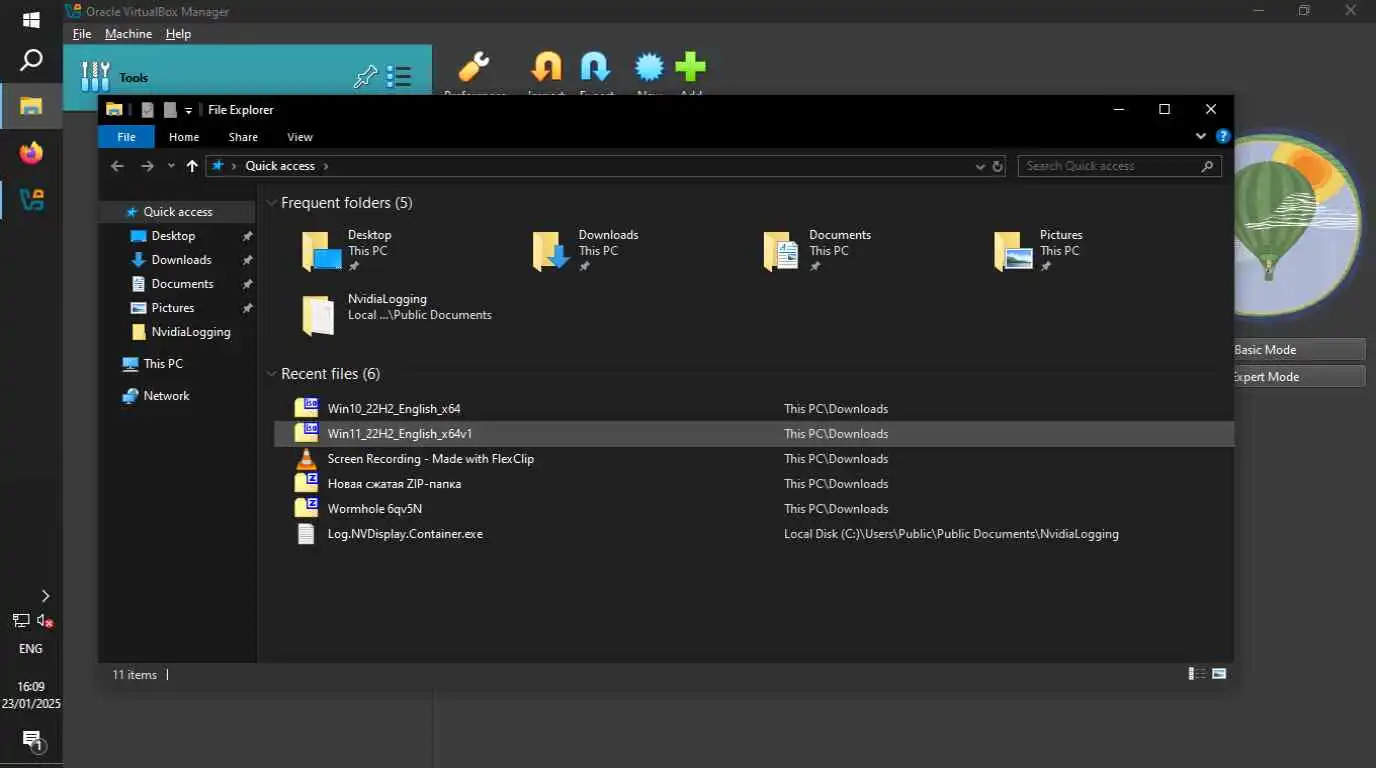Collapse the Recent files section
The width and height of the screenshot is (1376, 768).
[271, 374]
